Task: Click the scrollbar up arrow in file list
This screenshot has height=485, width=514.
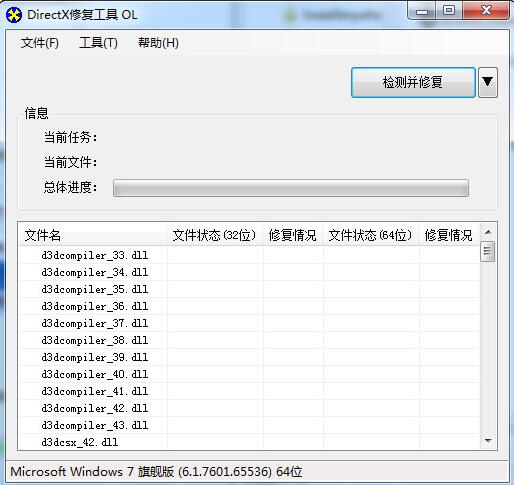Action: (x=488, y=232)
